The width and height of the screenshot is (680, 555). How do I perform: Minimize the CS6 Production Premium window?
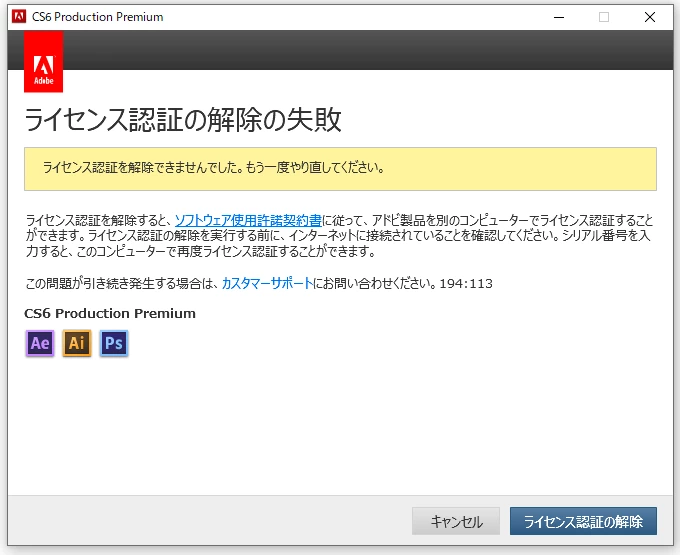559,17
